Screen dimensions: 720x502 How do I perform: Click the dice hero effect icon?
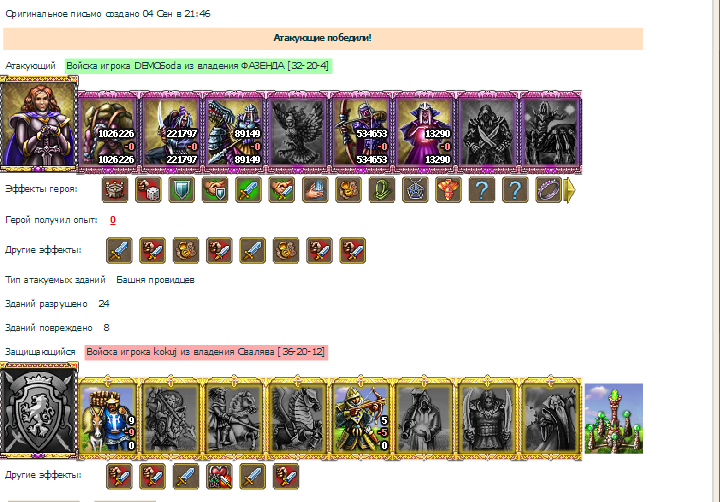148,189
